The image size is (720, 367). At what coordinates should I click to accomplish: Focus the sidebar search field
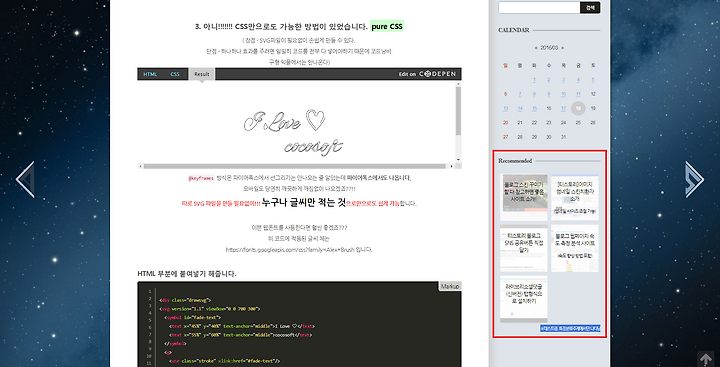539,7
